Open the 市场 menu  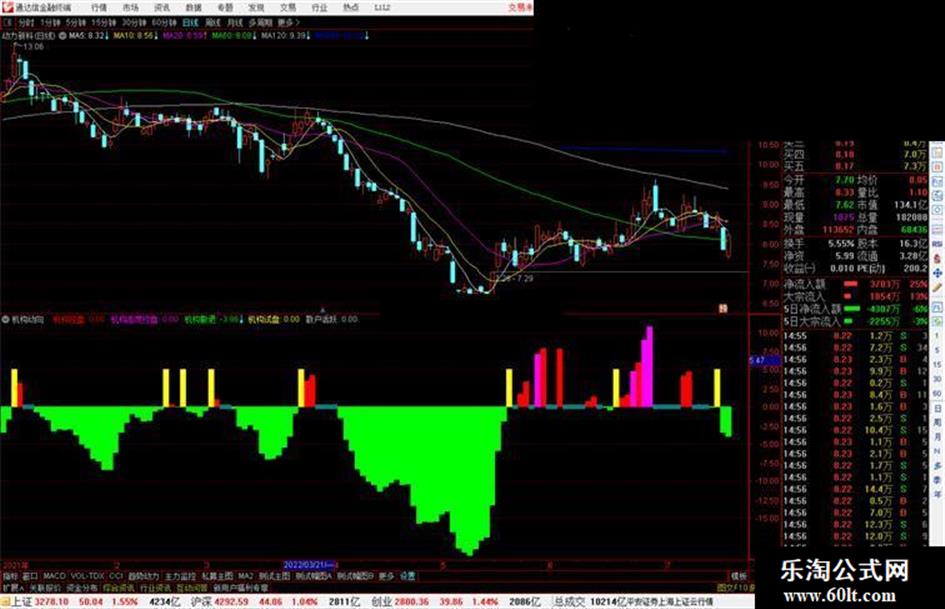[130, 8]
